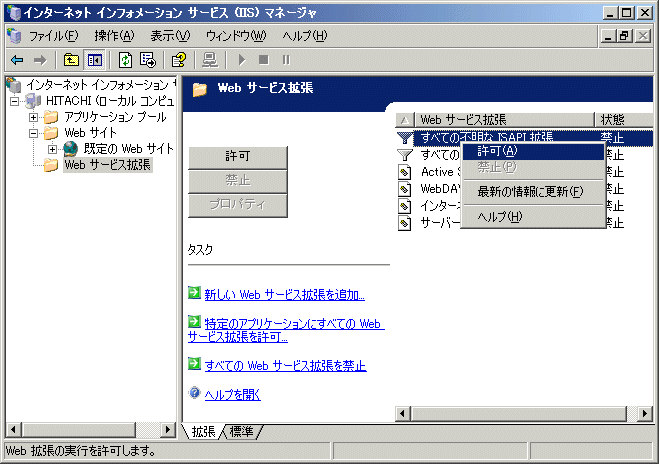Restore the inner MDI child window
This screenshot has height=464, width=659.
tap(625, 36)
